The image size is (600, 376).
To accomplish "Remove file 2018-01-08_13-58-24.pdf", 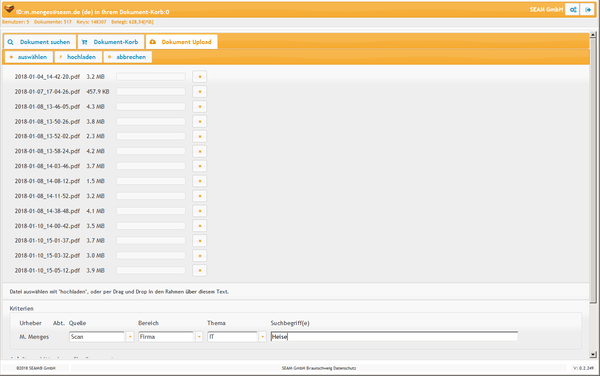I will tap(199, 151).
